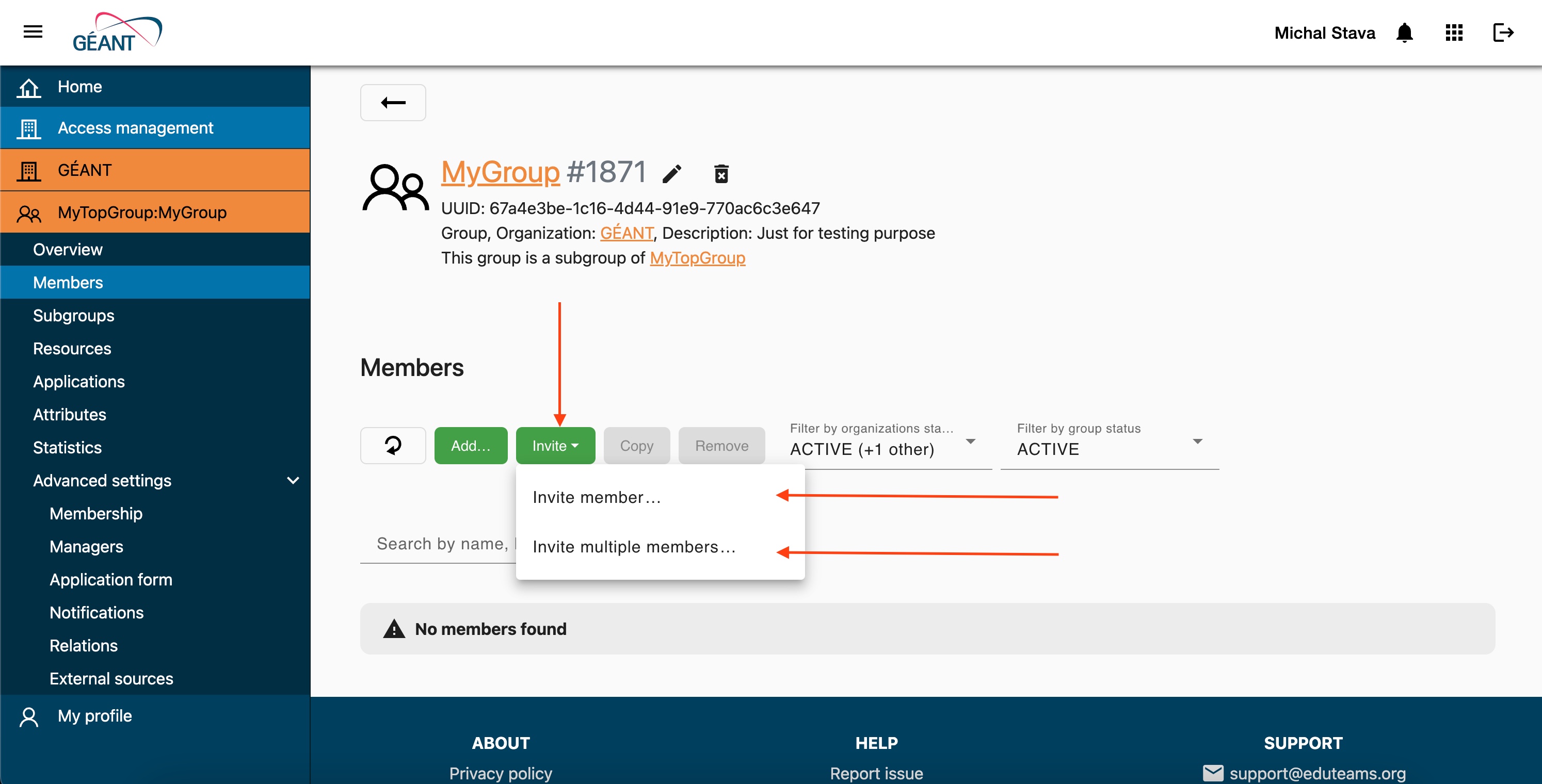This screenshot has width=1542, height=784.
Task: Follow the MyTopGroup parent group link
Action: click(697, 258)
